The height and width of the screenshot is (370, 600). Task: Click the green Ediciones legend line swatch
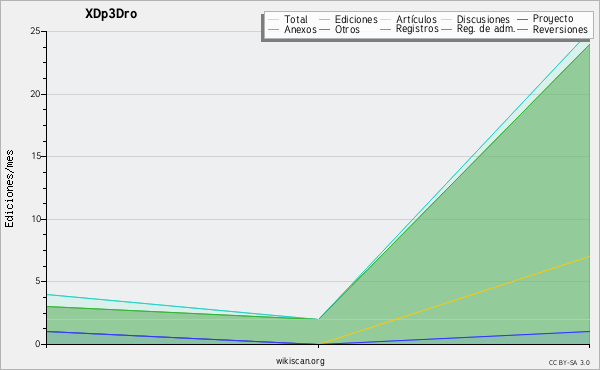click(324, 20)
